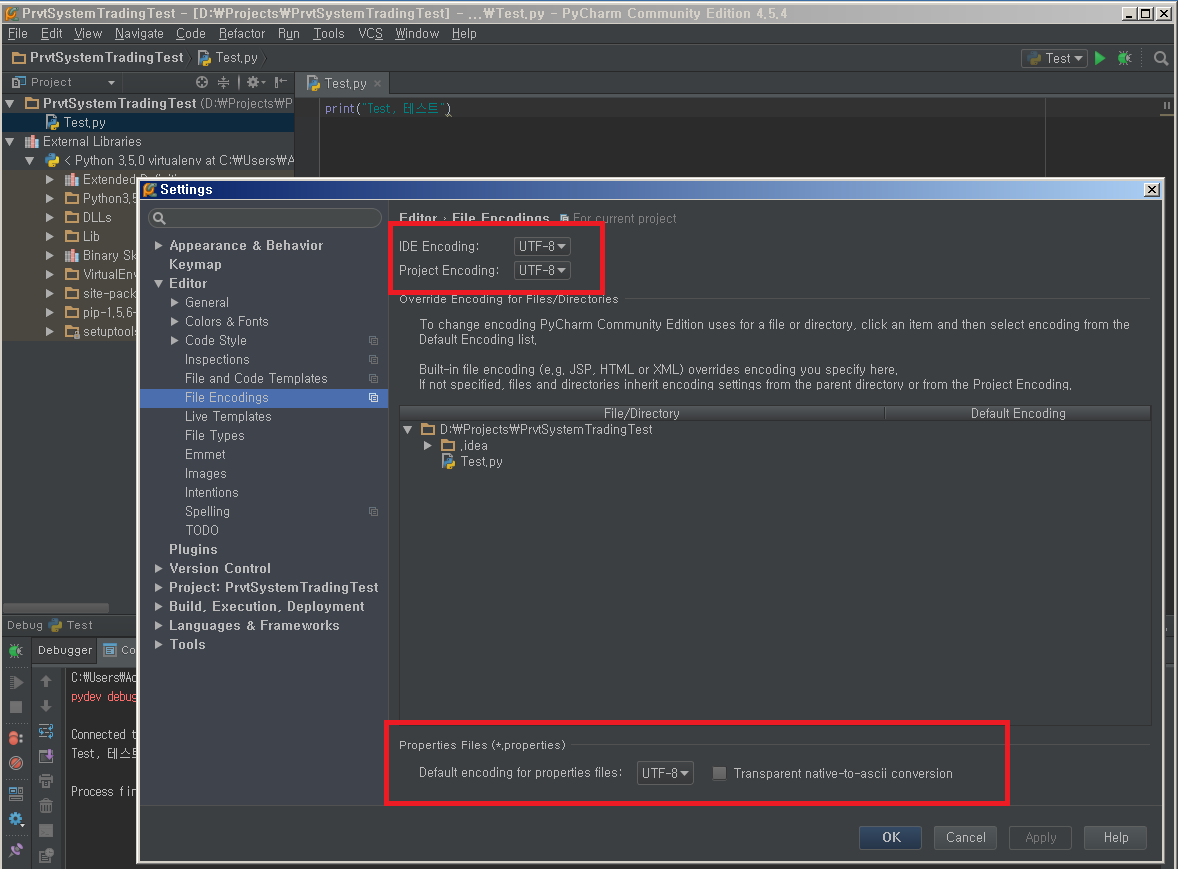Click the Restore Layout icon in the debug panel

[x=16, y=793]
